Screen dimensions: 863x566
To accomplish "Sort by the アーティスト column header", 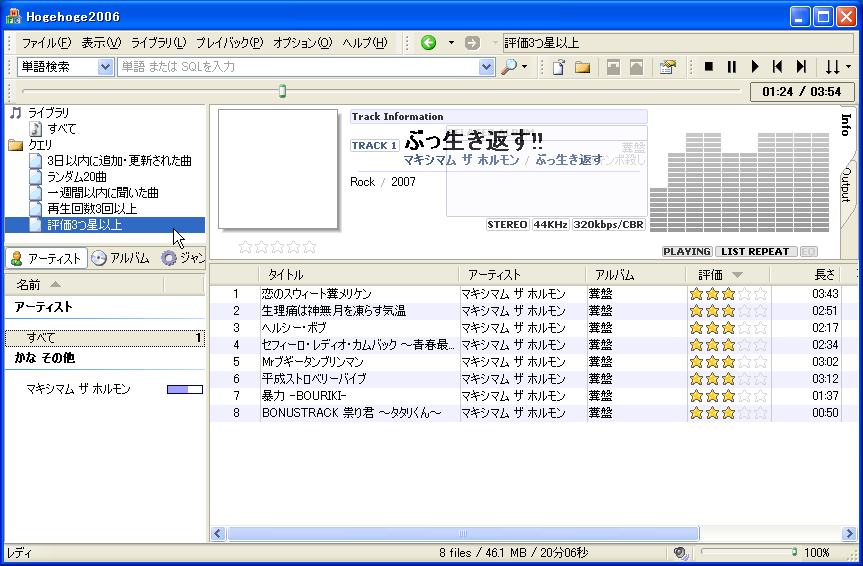I will (522, 274).
